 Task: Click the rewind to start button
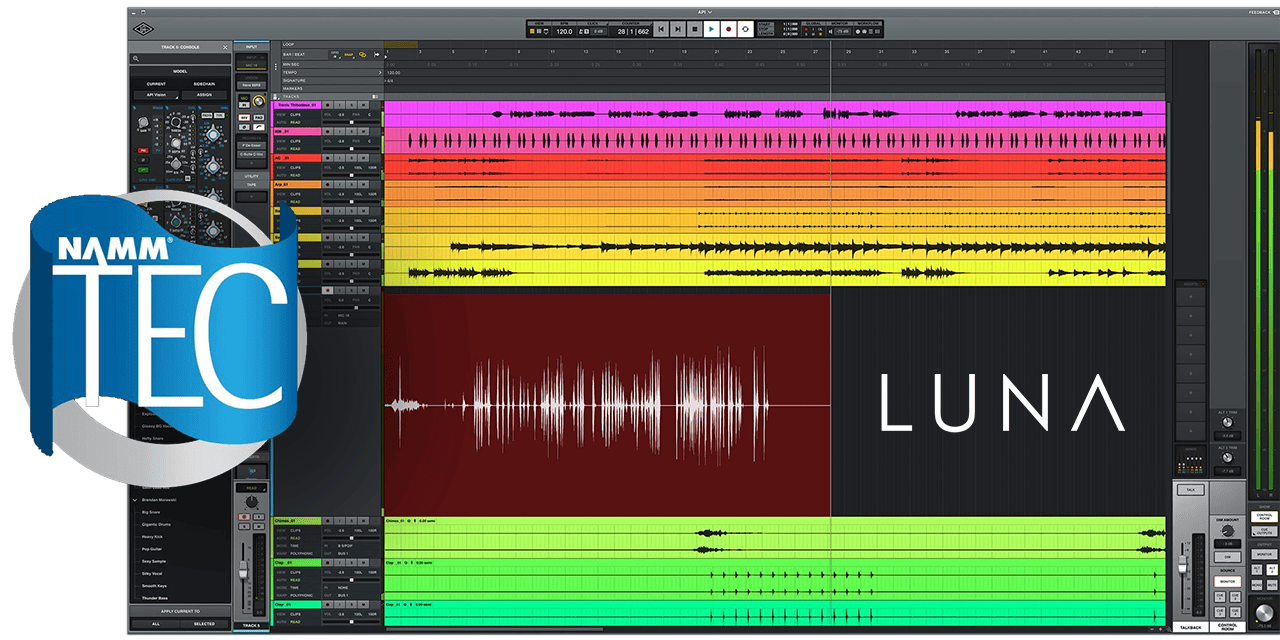pyautogui.click(x=660, y=30)
